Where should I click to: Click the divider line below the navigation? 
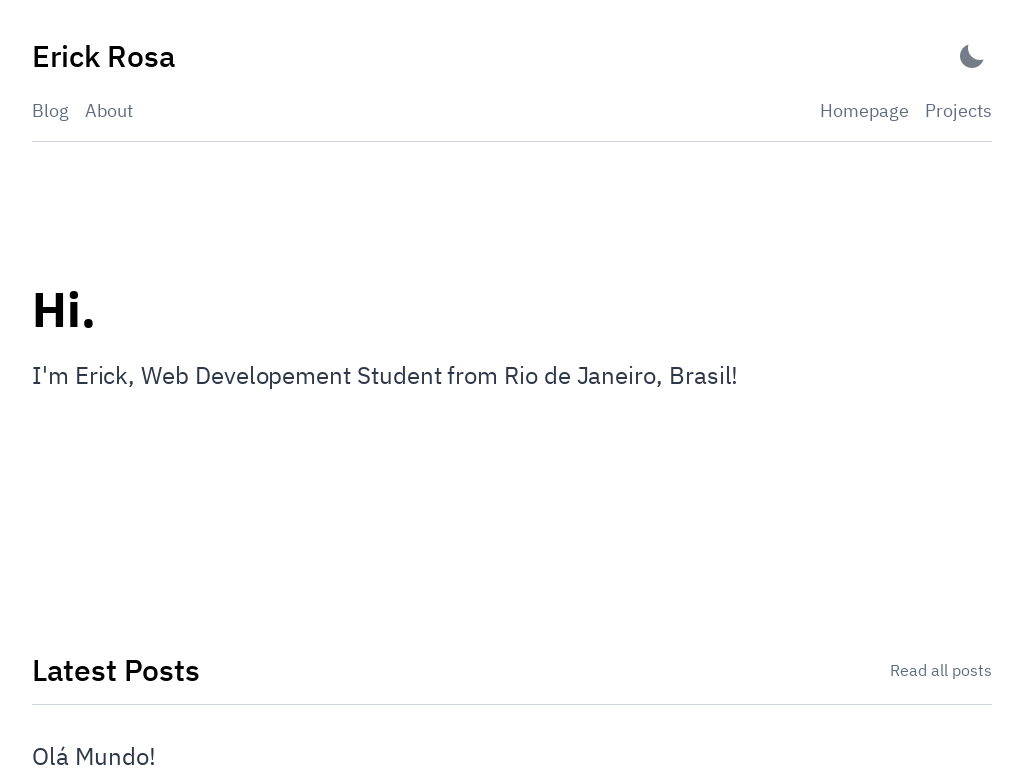point(512,141)
